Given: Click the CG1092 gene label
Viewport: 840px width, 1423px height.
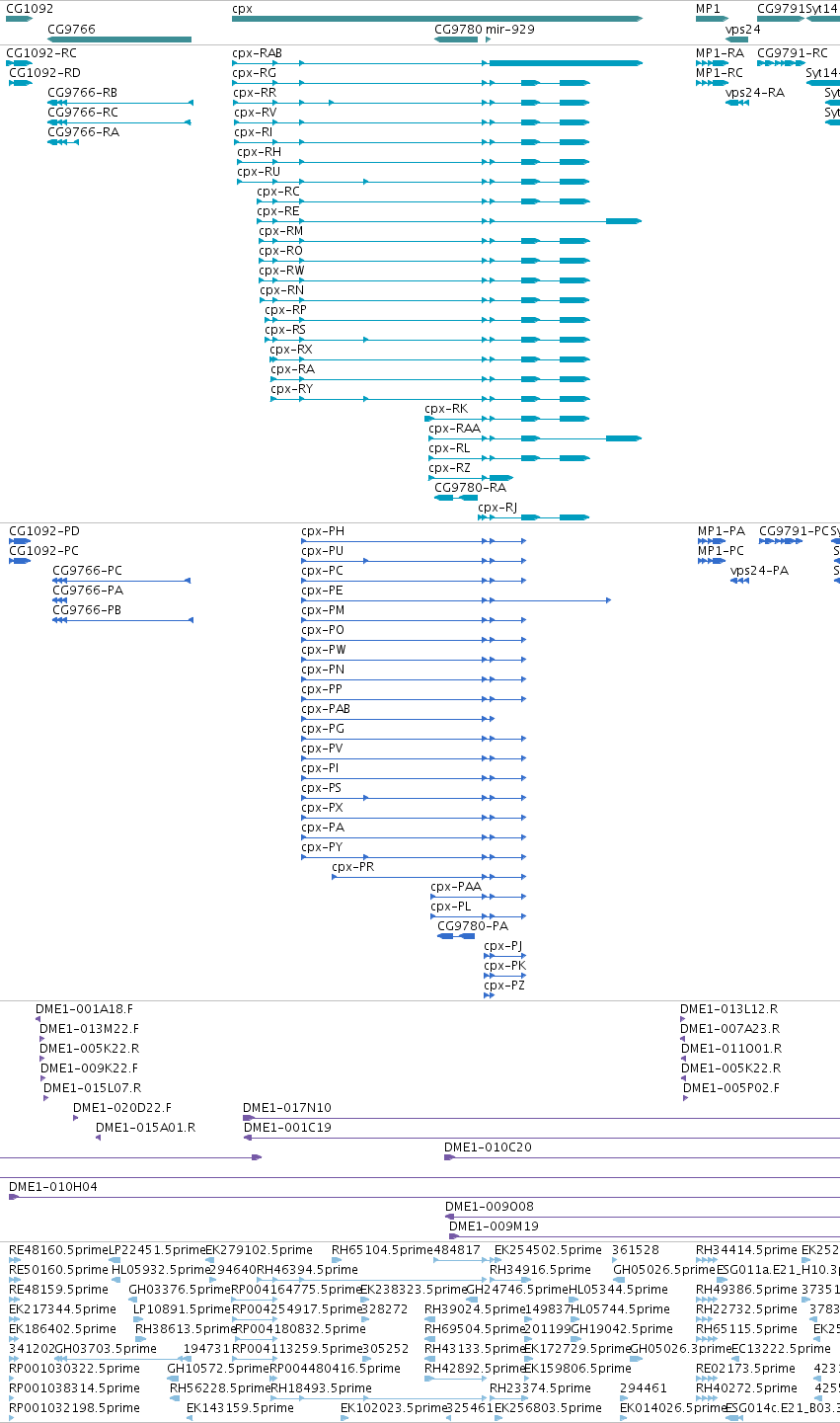Looking at the screenshot, I should (30, 9).
